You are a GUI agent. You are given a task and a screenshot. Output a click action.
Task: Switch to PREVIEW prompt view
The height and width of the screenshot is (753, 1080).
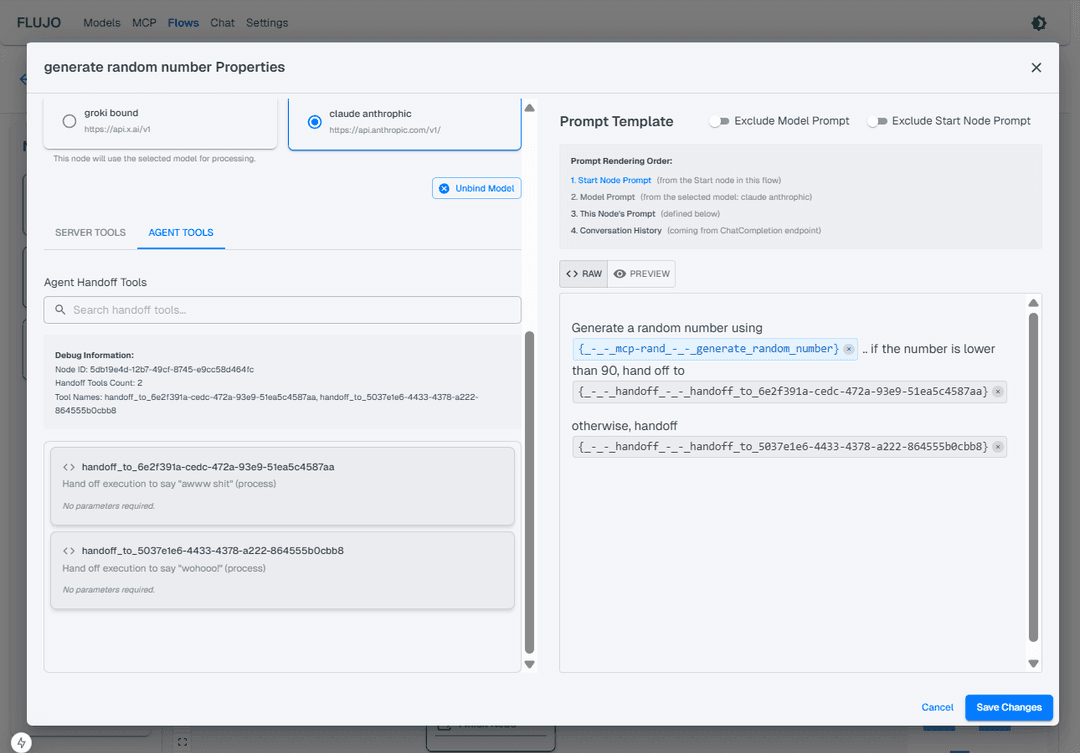[x=641, y=274]
